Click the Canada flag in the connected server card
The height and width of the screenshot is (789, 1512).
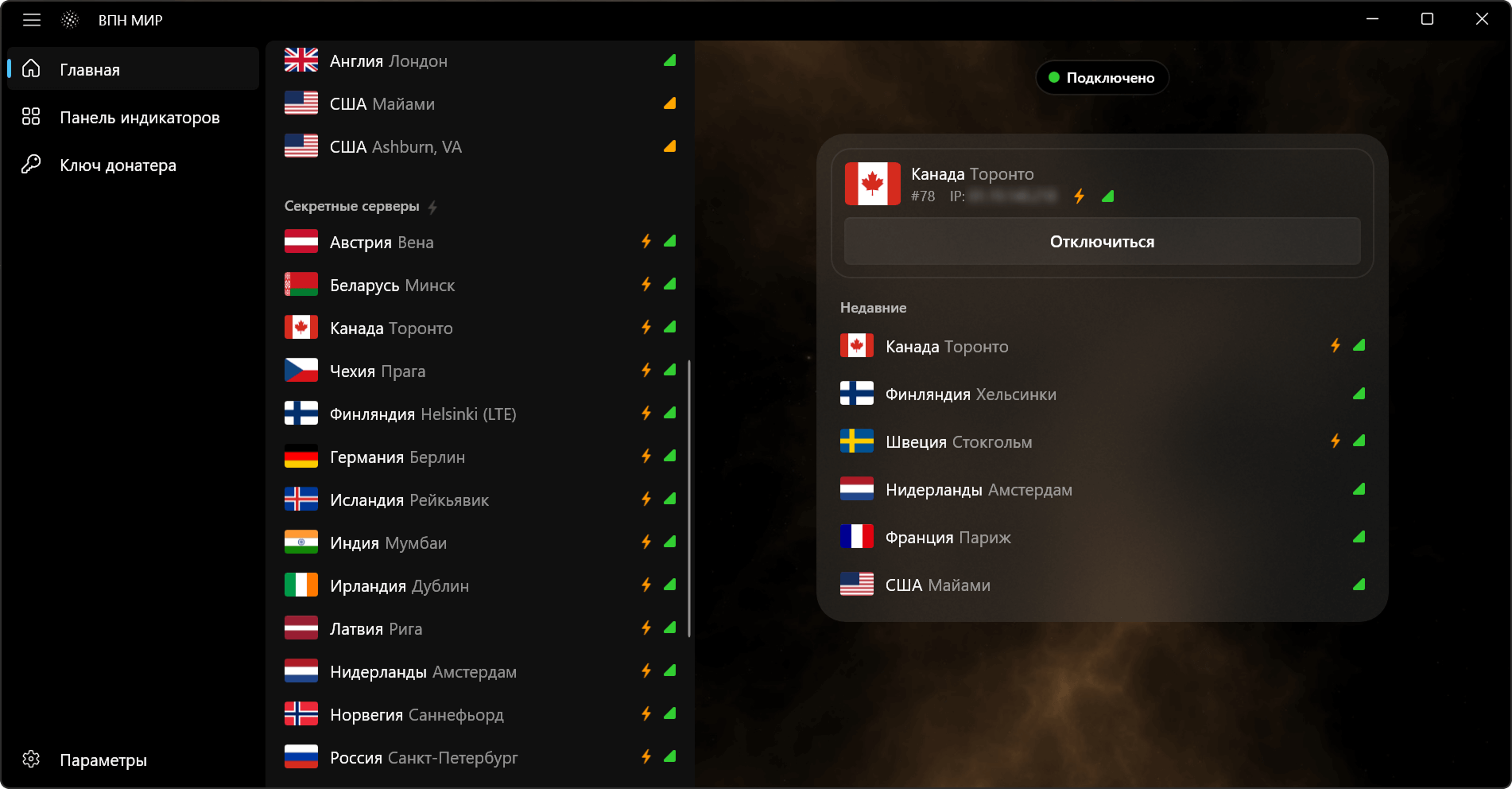coord(872,184)
